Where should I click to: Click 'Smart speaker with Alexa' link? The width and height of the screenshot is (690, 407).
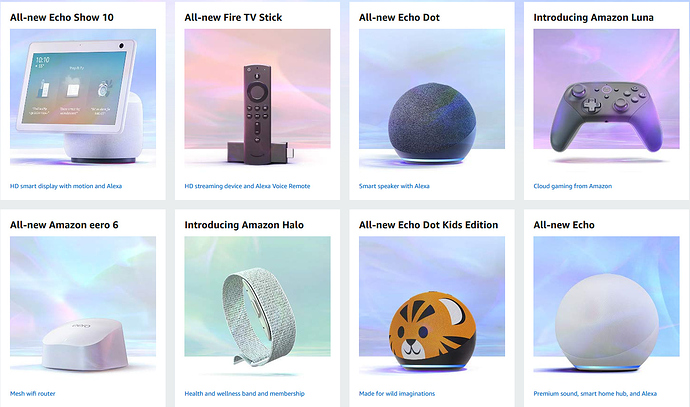pos(394,186)
